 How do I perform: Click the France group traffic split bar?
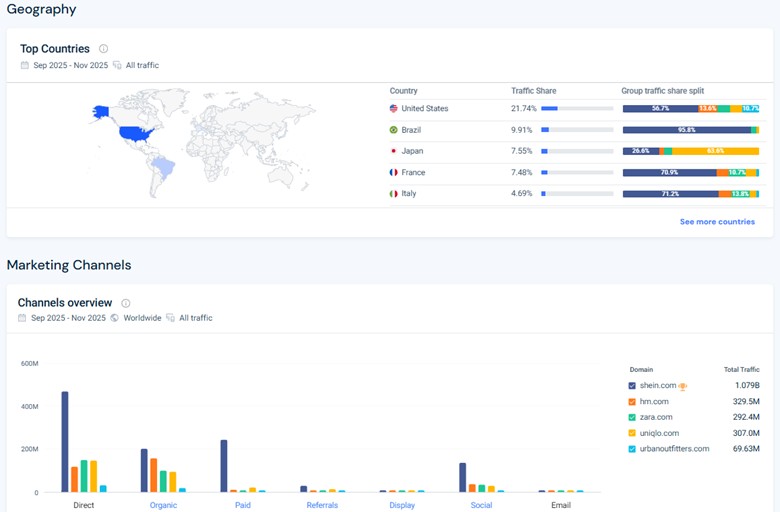click(691, 172)
